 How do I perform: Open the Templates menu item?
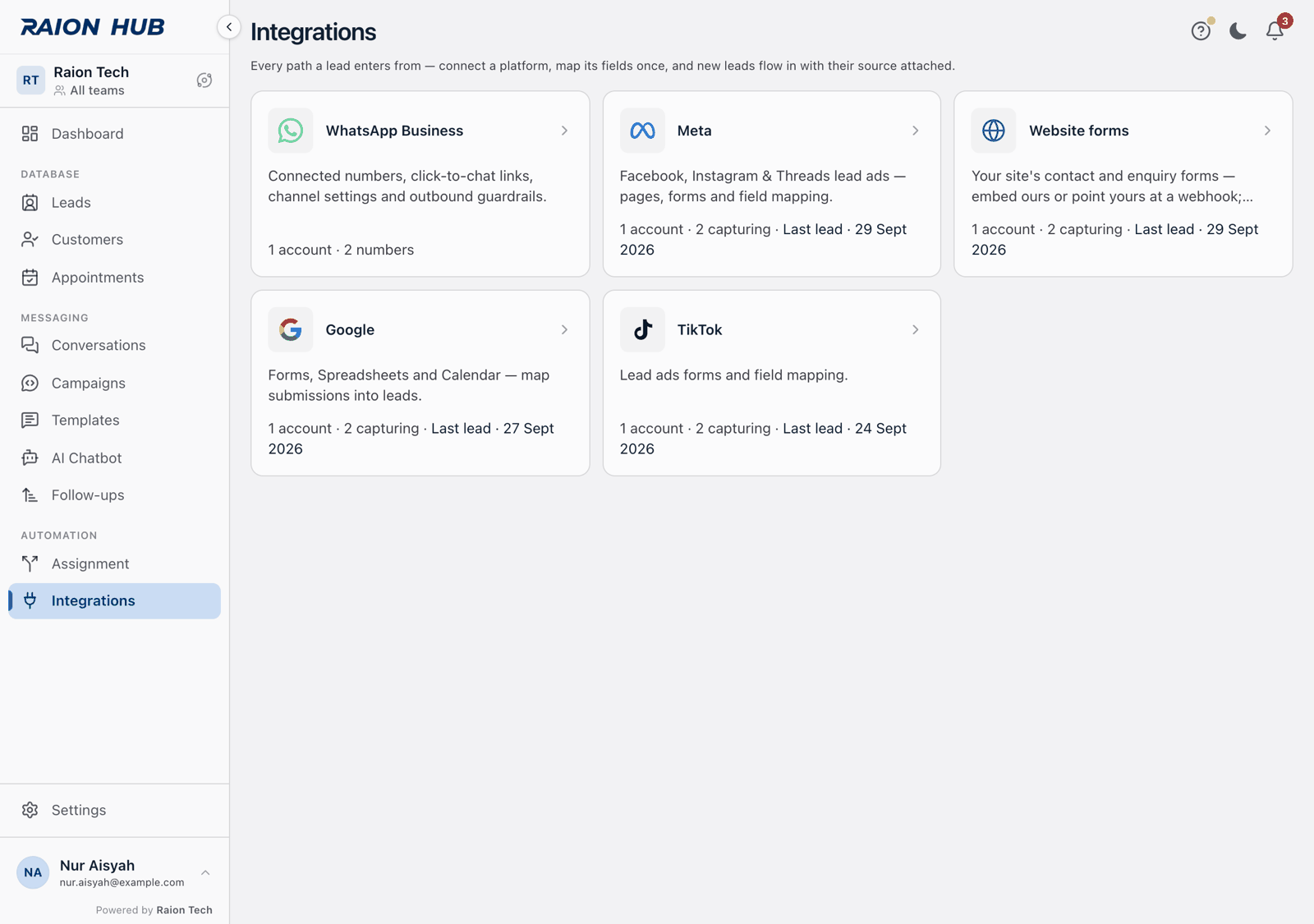114,421
